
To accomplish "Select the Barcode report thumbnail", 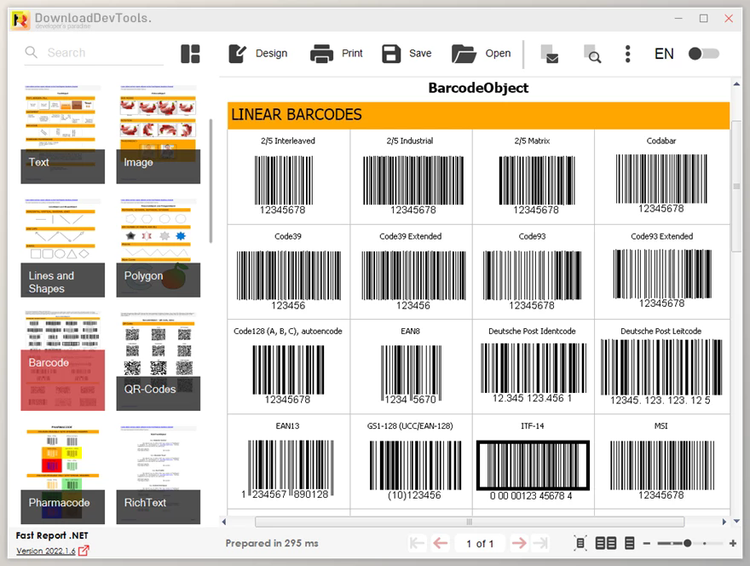I will click(63, 361).
